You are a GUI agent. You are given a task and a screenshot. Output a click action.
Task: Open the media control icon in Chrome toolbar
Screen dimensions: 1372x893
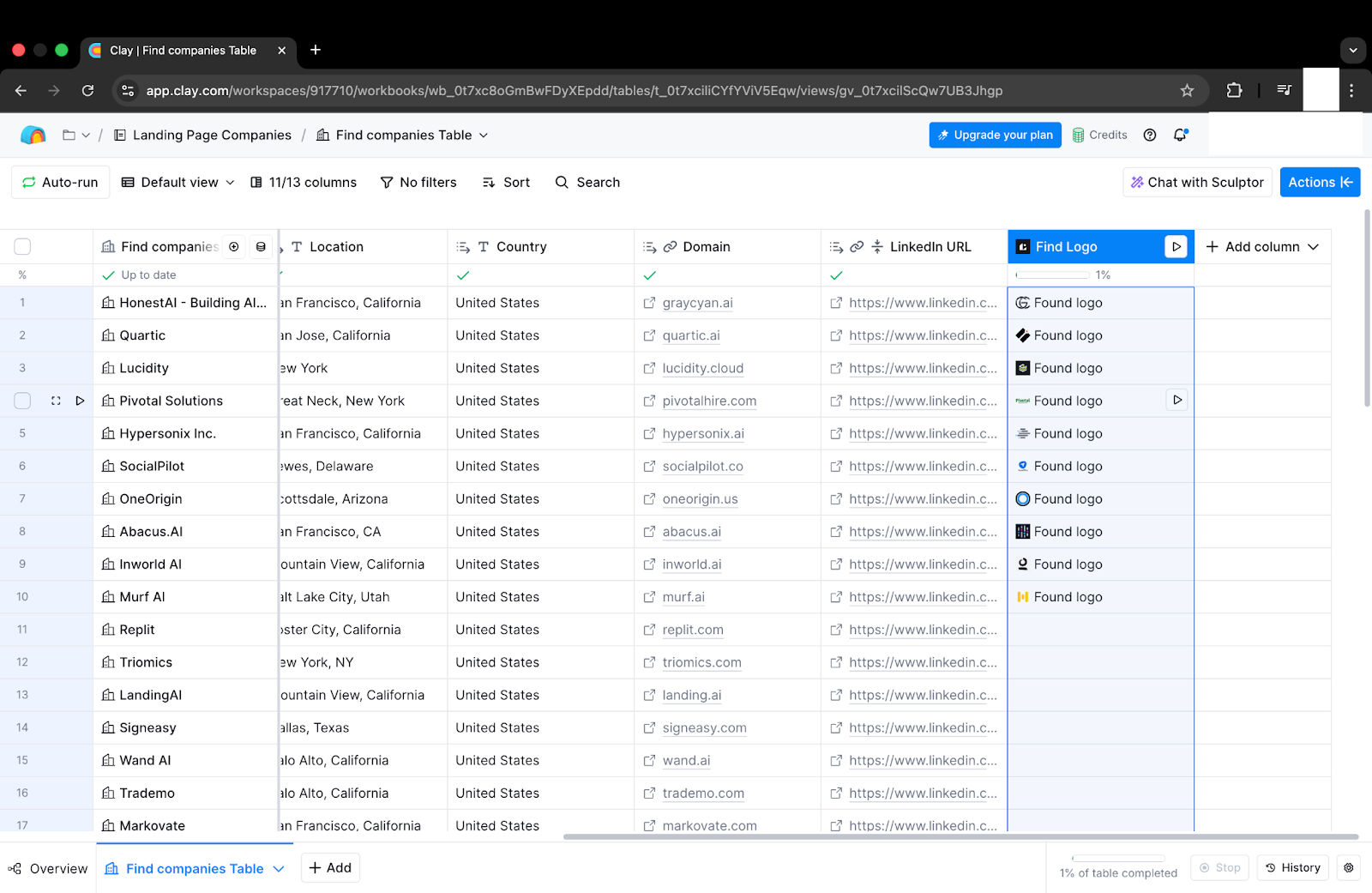point(1284,90)
